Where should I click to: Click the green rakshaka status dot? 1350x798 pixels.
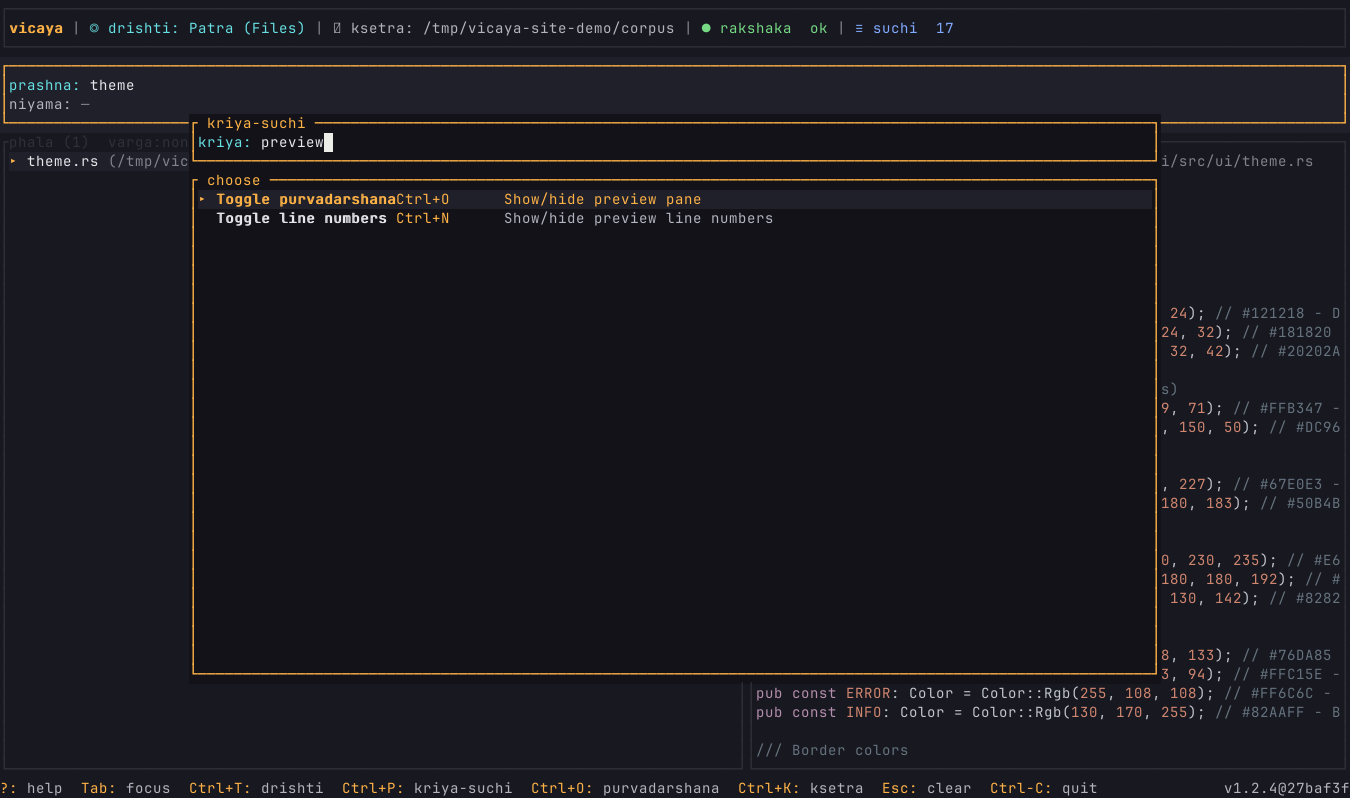706,28
